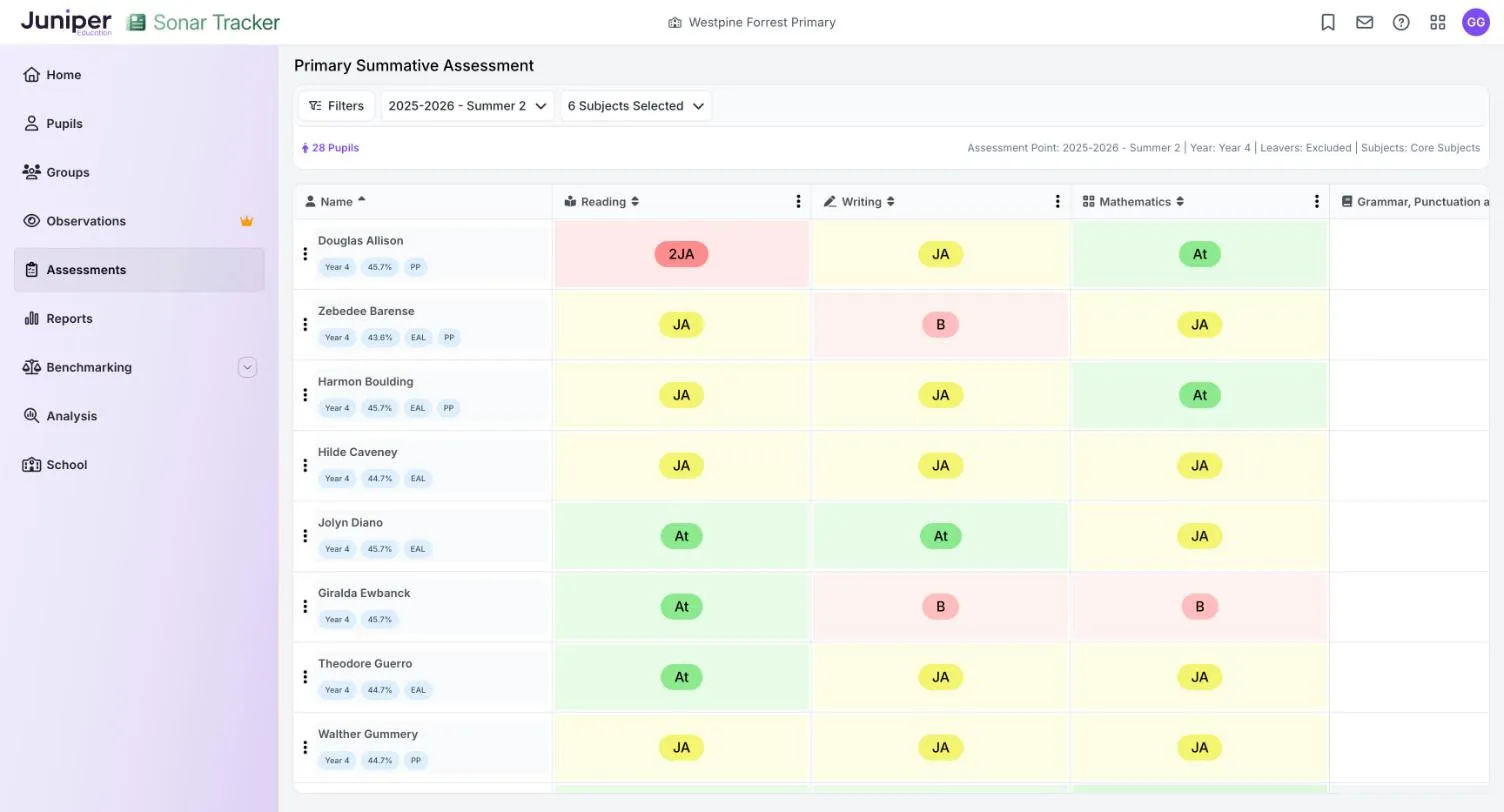Image resolution: width=1504 pixels, height=812 pixels.
Task: Go to Home in the sidebar
Action: 139,75
